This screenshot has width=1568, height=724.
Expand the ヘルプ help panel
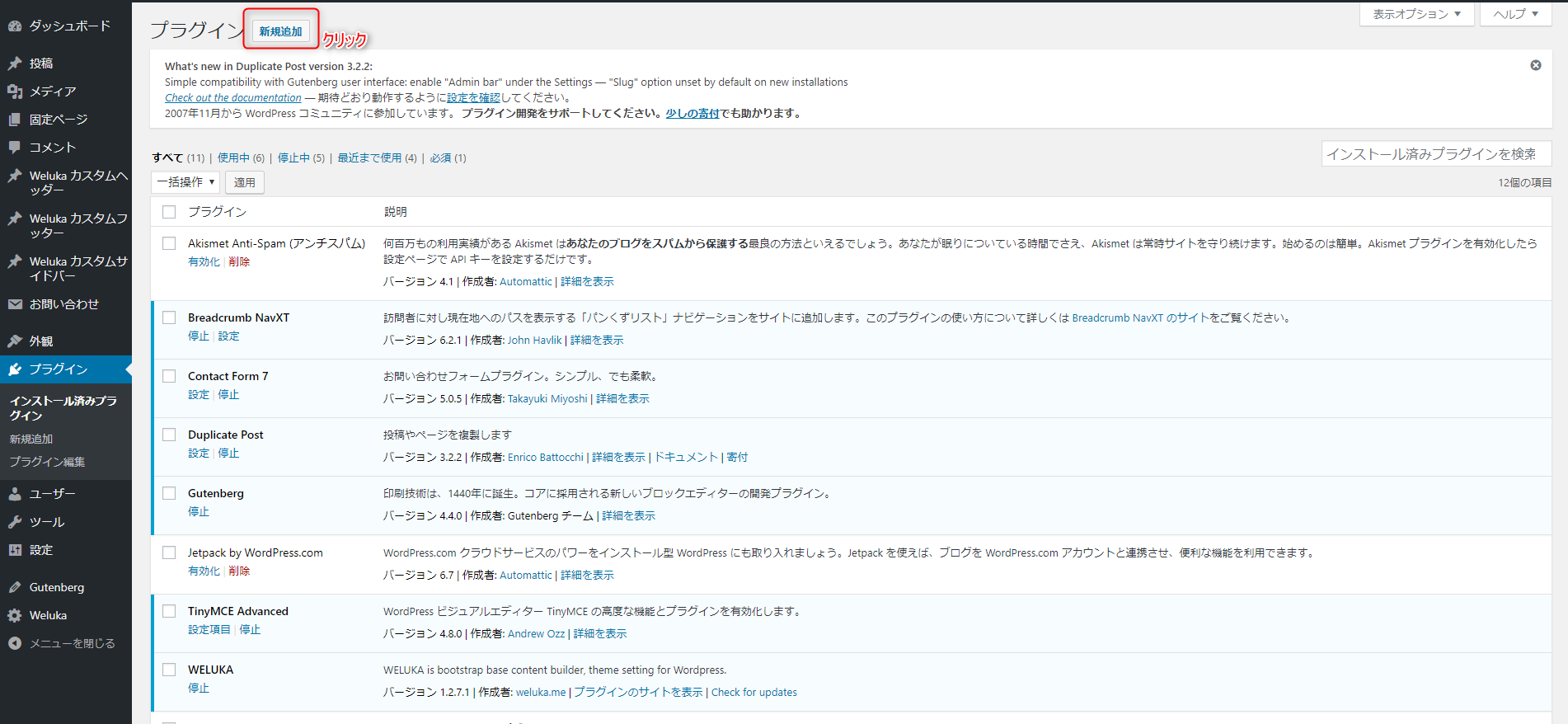tap(1516, 14)
